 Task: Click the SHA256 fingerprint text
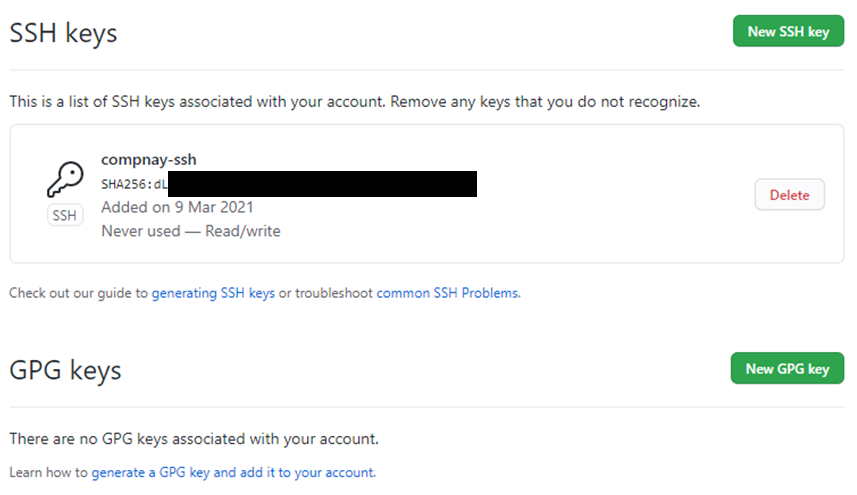pyautogui.click(x=134, y=184)
